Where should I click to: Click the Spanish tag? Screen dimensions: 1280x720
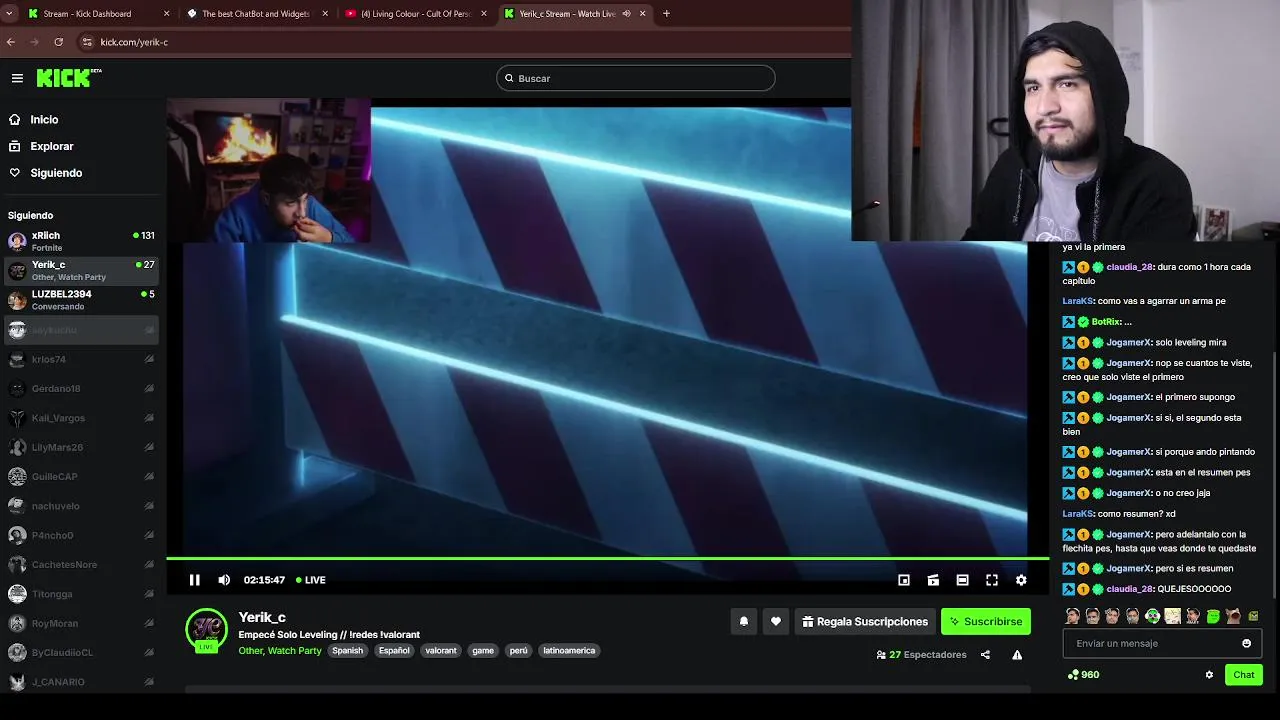pos(348,651)
